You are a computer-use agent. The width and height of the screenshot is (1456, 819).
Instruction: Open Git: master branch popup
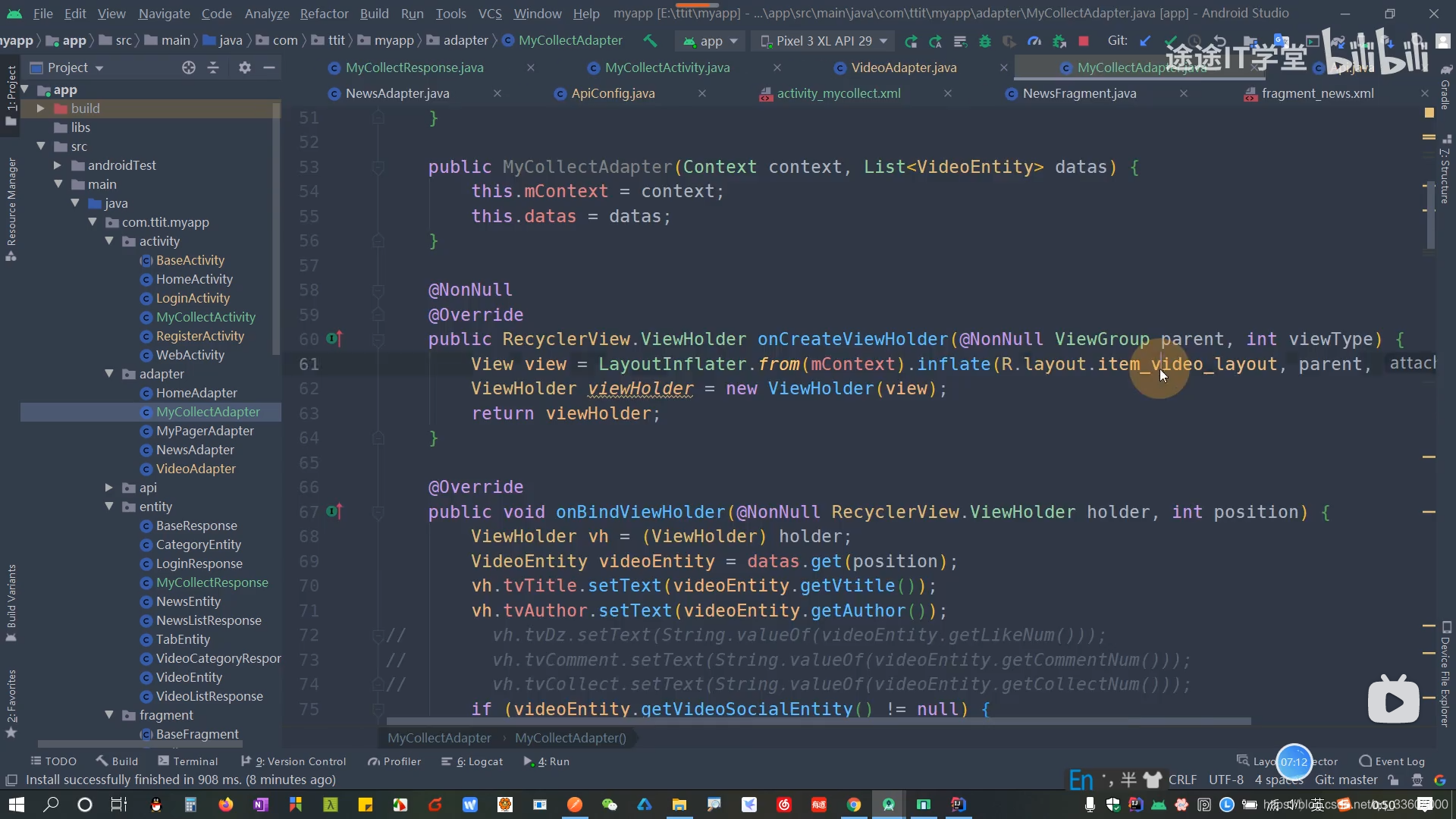(x=1346, y=780)
